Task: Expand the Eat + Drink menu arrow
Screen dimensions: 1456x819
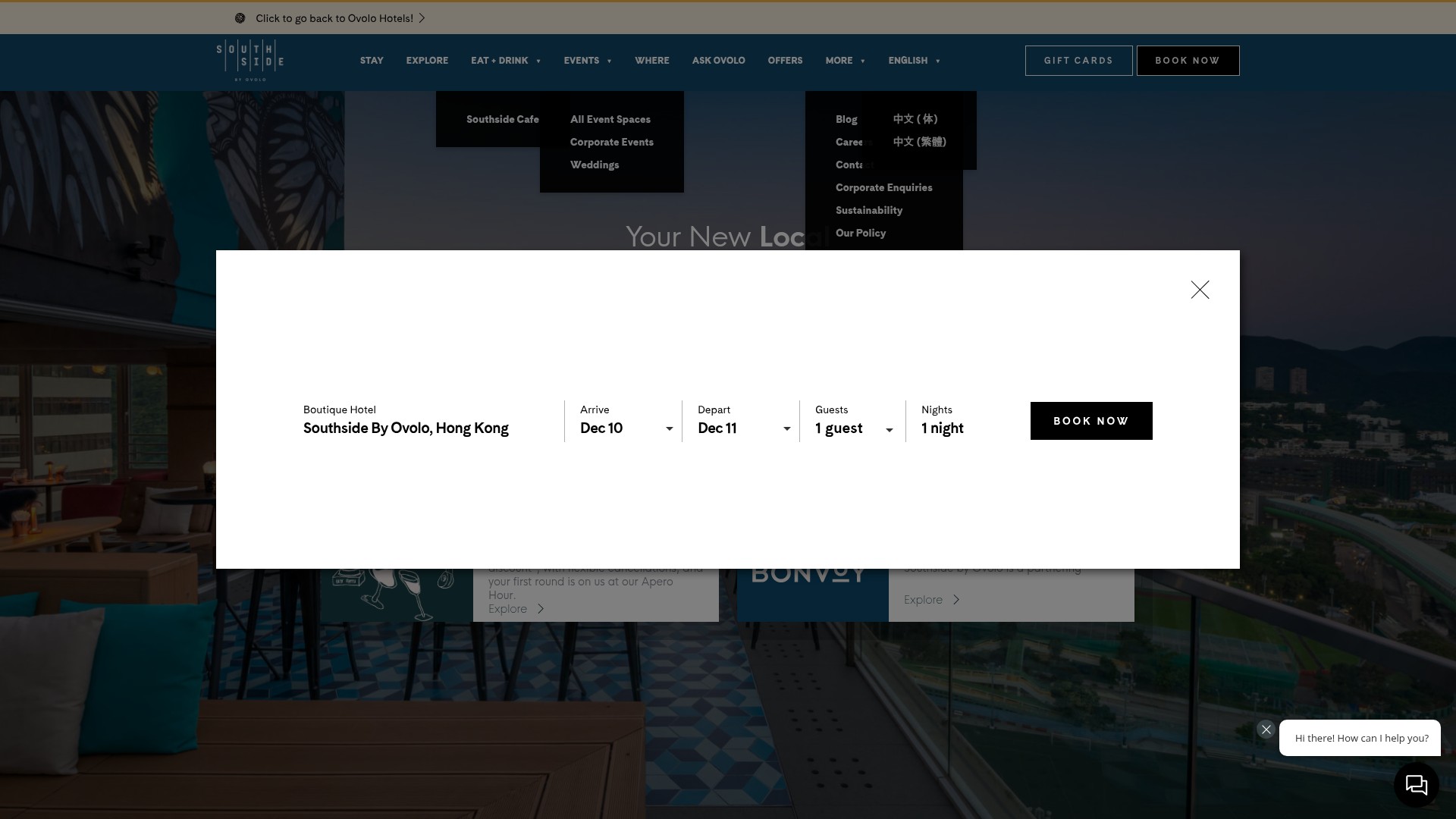Action: pos(538,61)
